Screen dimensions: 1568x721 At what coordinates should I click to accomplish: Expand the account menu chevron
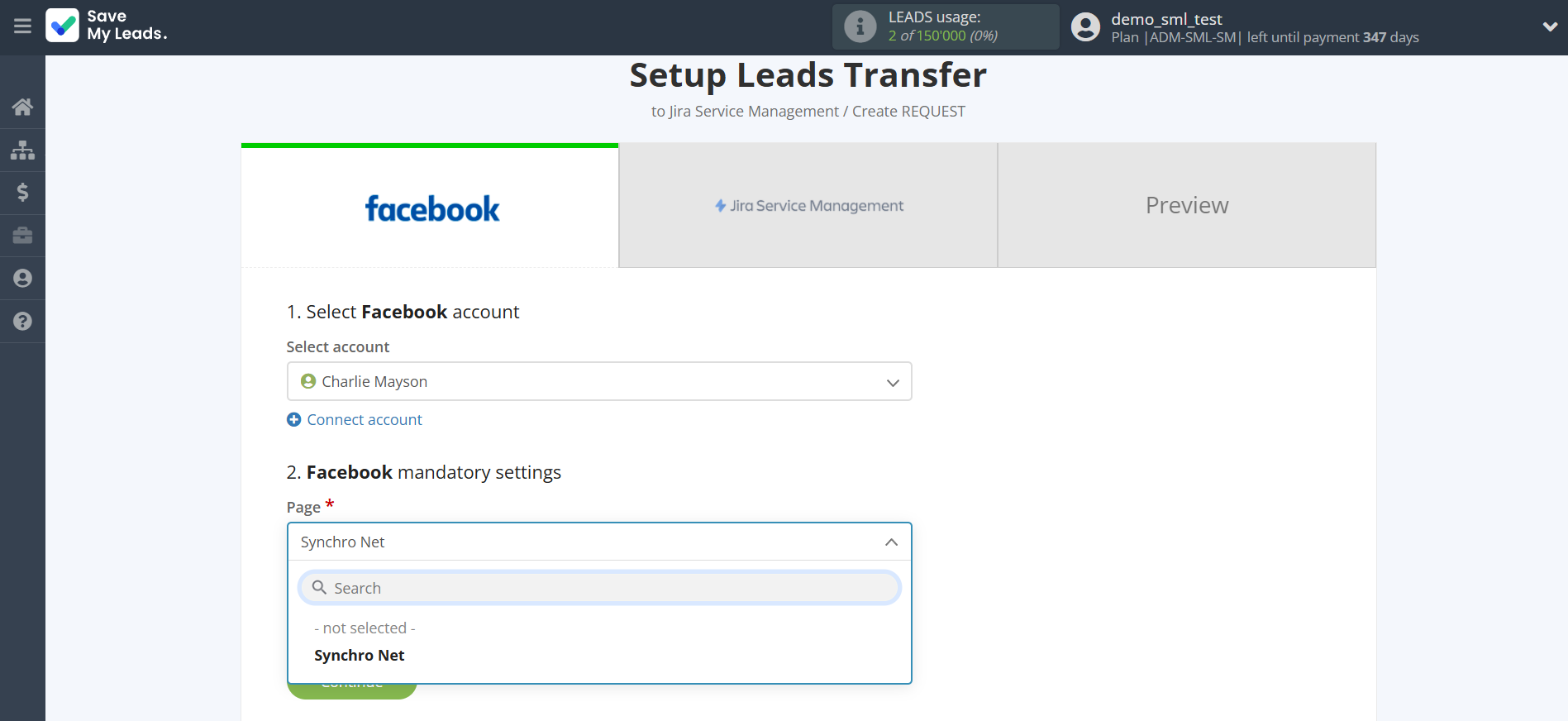click(x=1550, y=26)
